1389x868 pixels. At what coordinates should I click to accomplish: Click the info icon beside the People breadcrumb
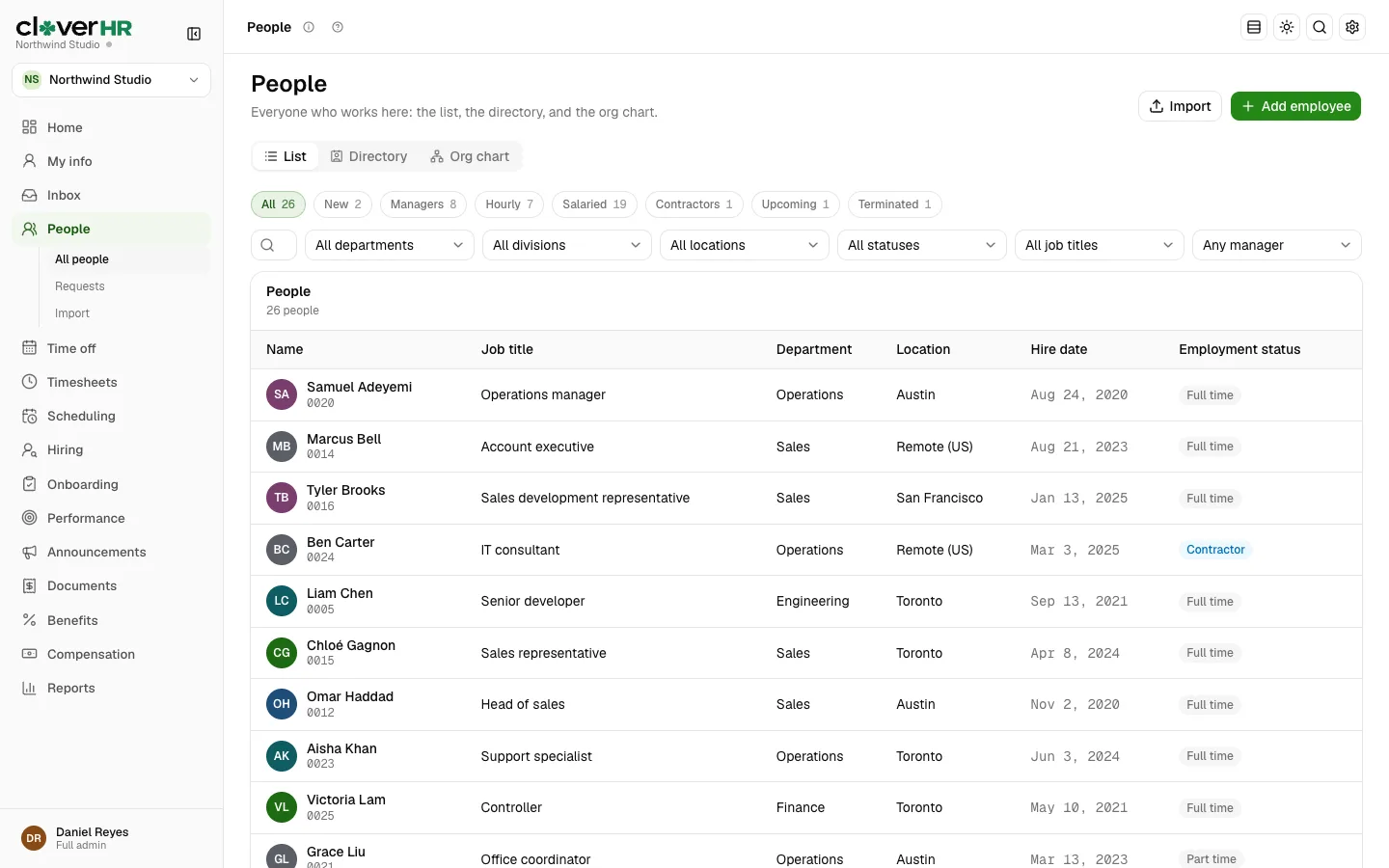tap(309, 27)
